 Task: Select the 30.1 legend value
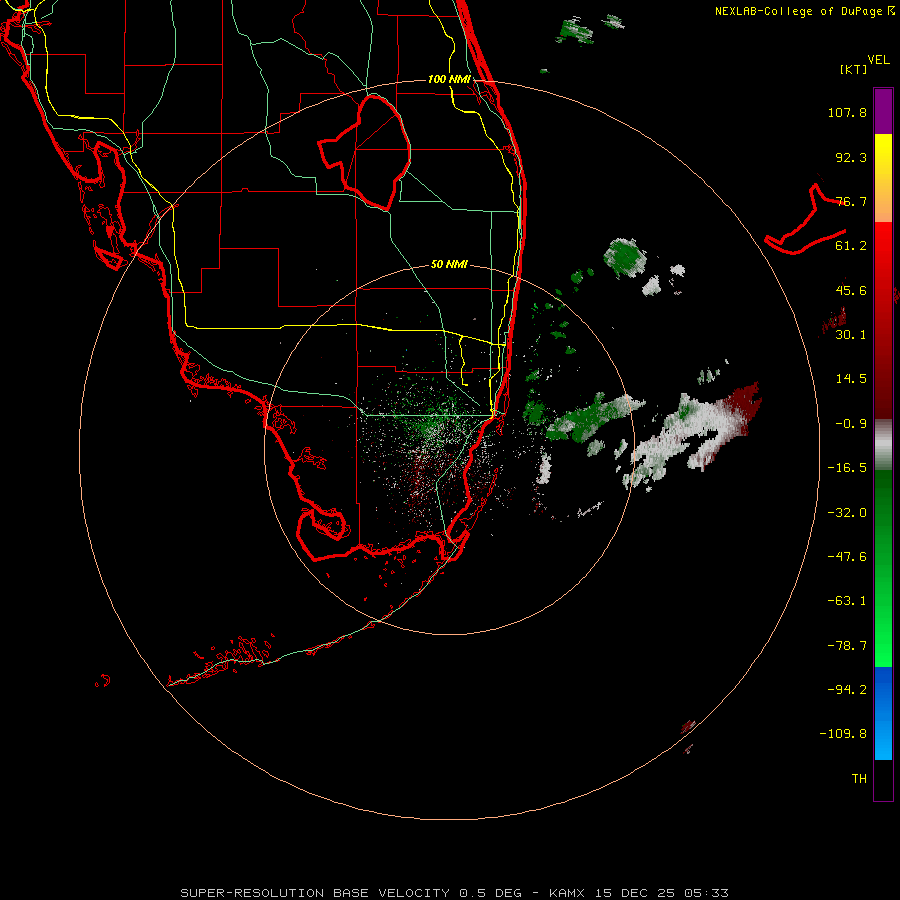[851, 335]
